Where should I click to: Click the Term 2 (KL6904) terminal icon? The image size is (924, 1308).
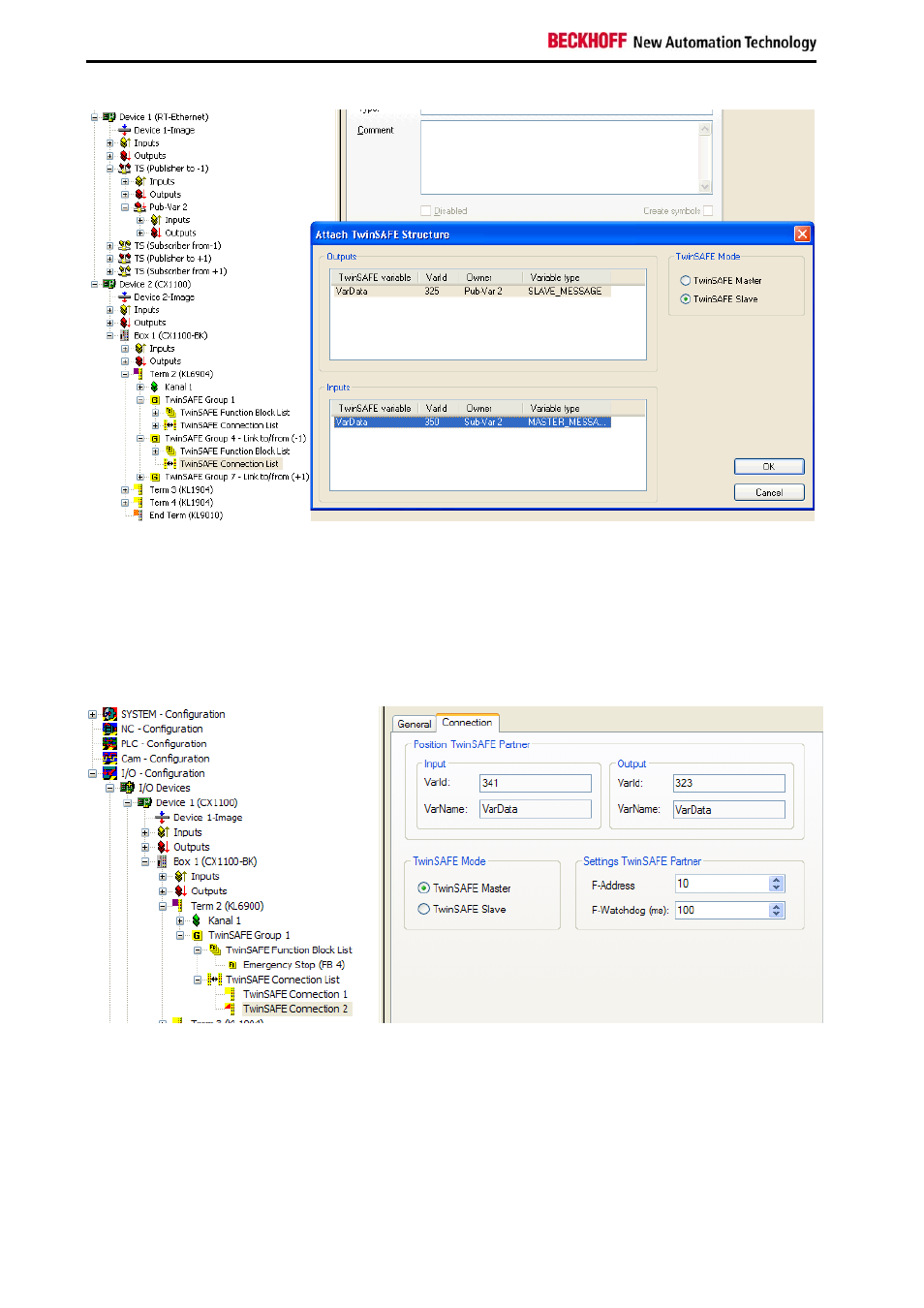[139, 374]
